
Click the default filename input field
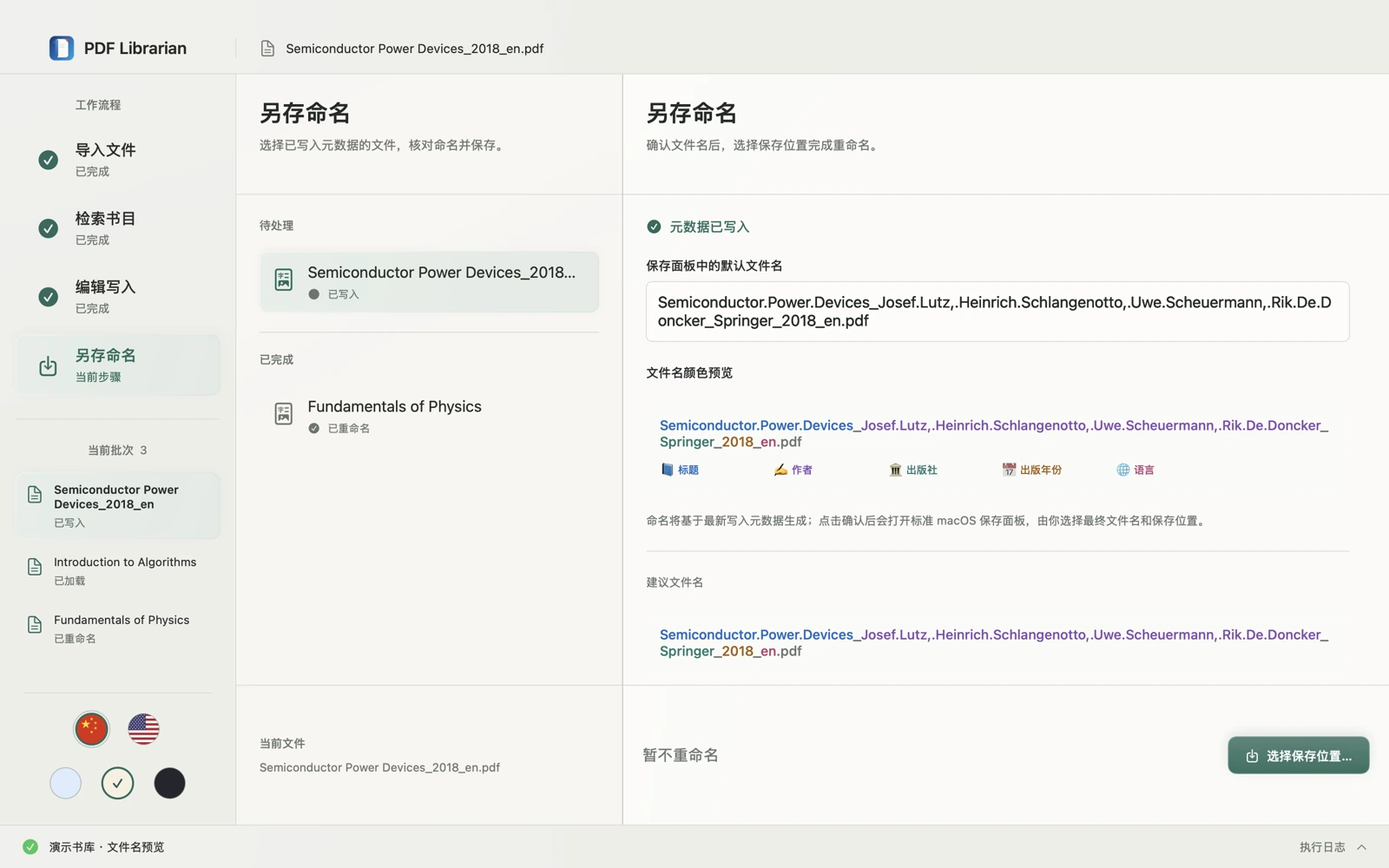coord(997,312)
